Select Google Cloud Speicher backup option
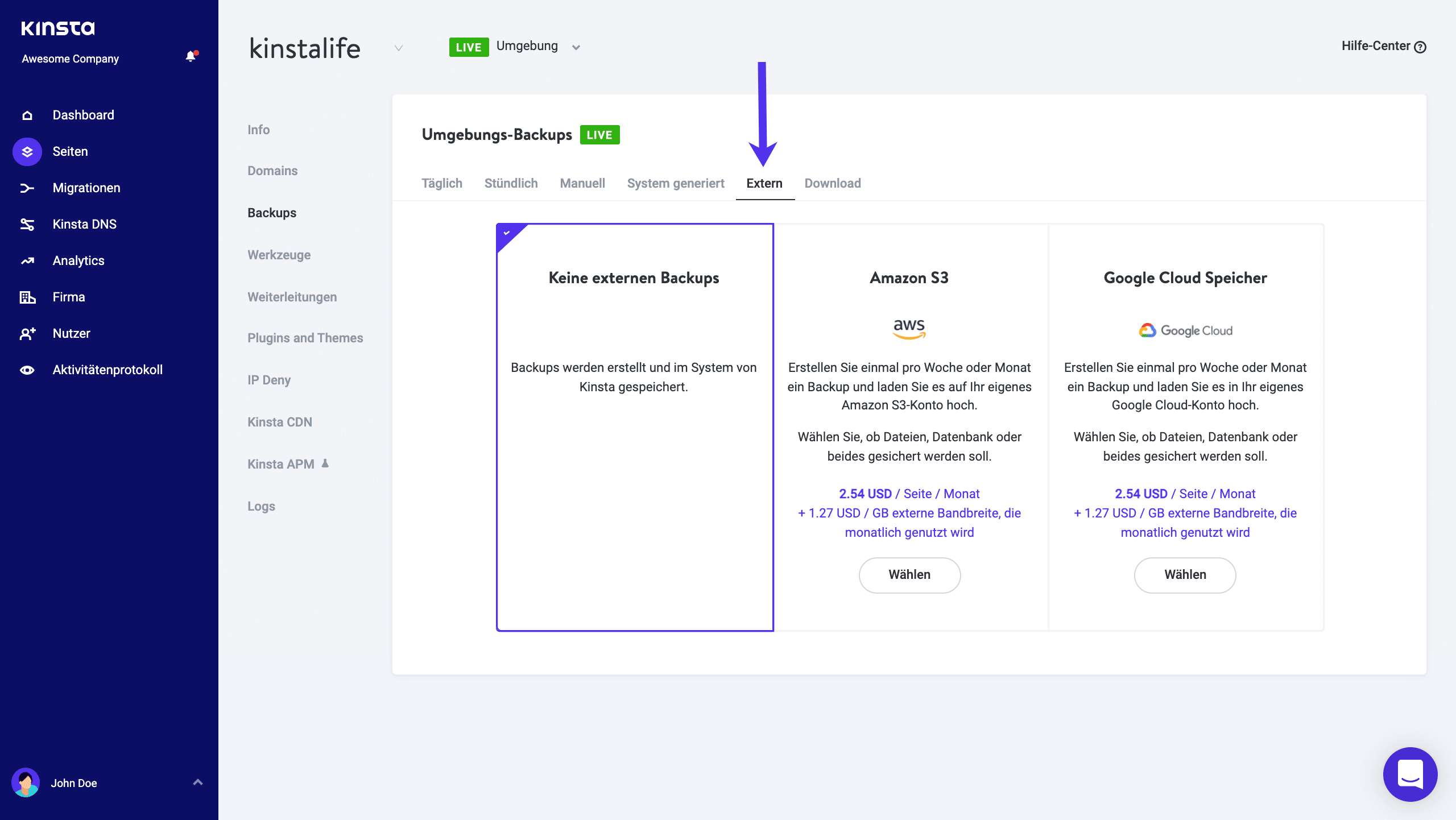The height and width of the screenshot is (820, 1456). click(x=1185, y=574)
